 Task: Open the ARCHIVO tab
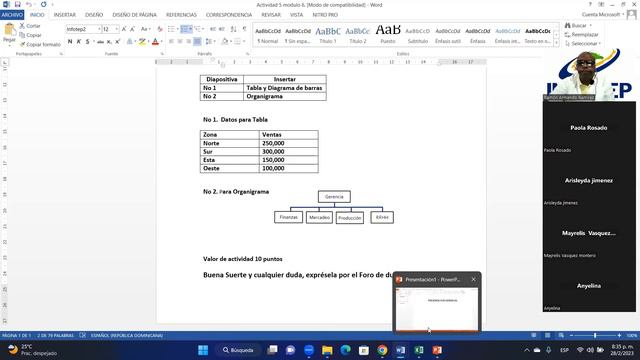12,15
